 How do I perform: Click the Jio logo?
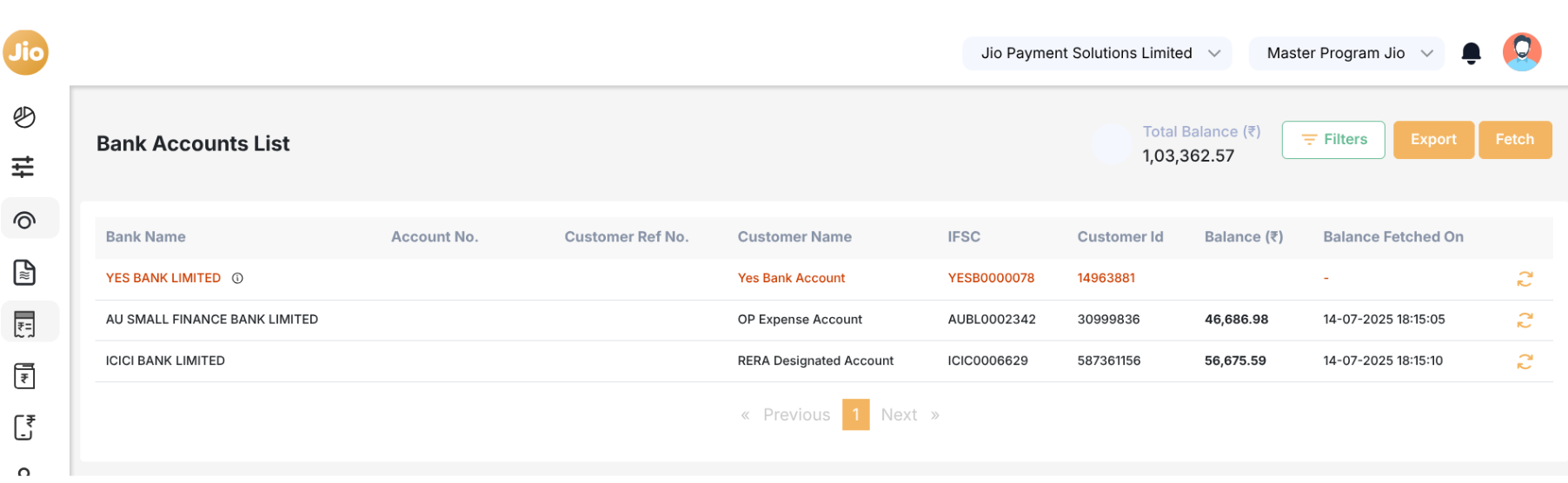pos(25,52)
